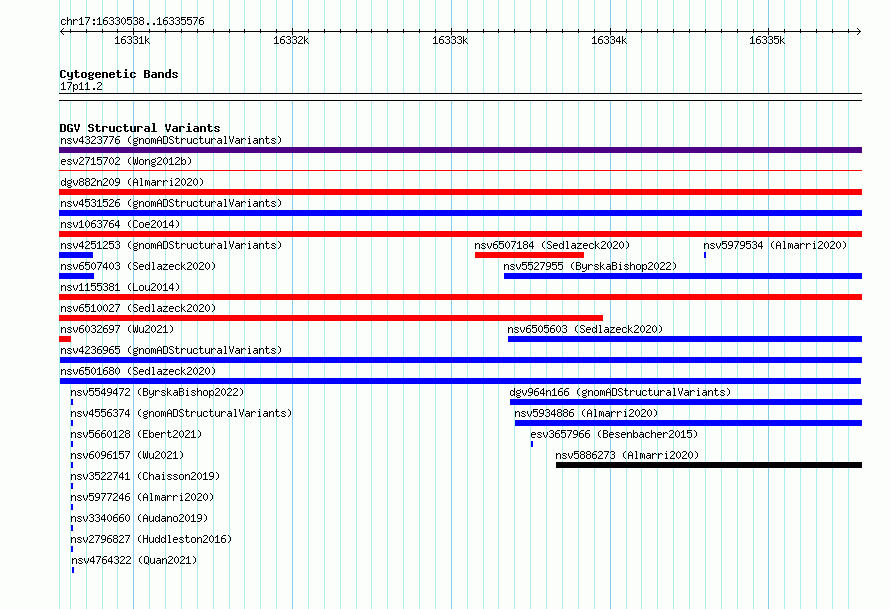The height and width of the screenshot is (609, 890).
Task: Select nsv5660128 (Ebert2021) label
Action: pos(136,434)
